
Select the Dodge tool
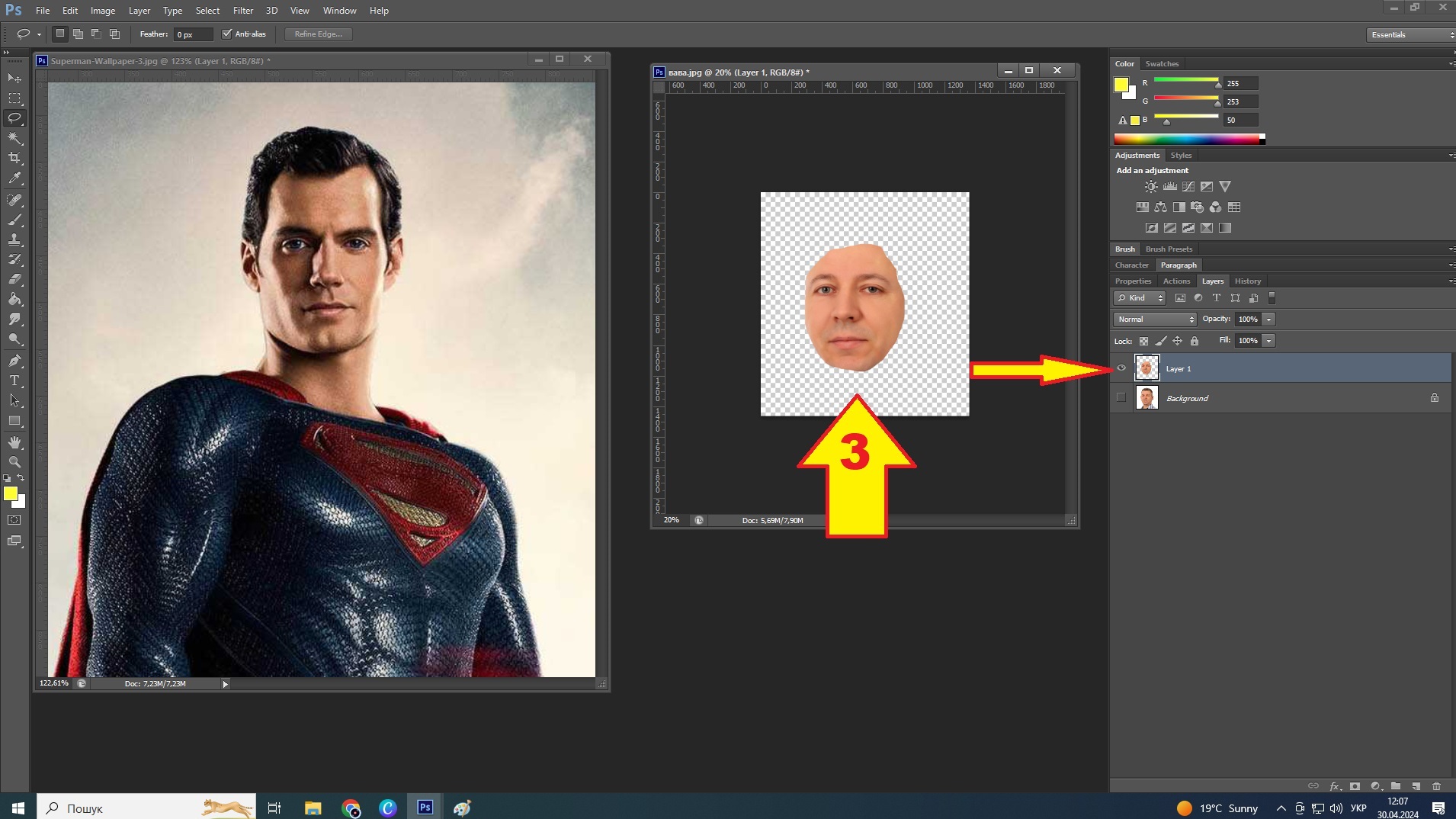tap(14, 339)
